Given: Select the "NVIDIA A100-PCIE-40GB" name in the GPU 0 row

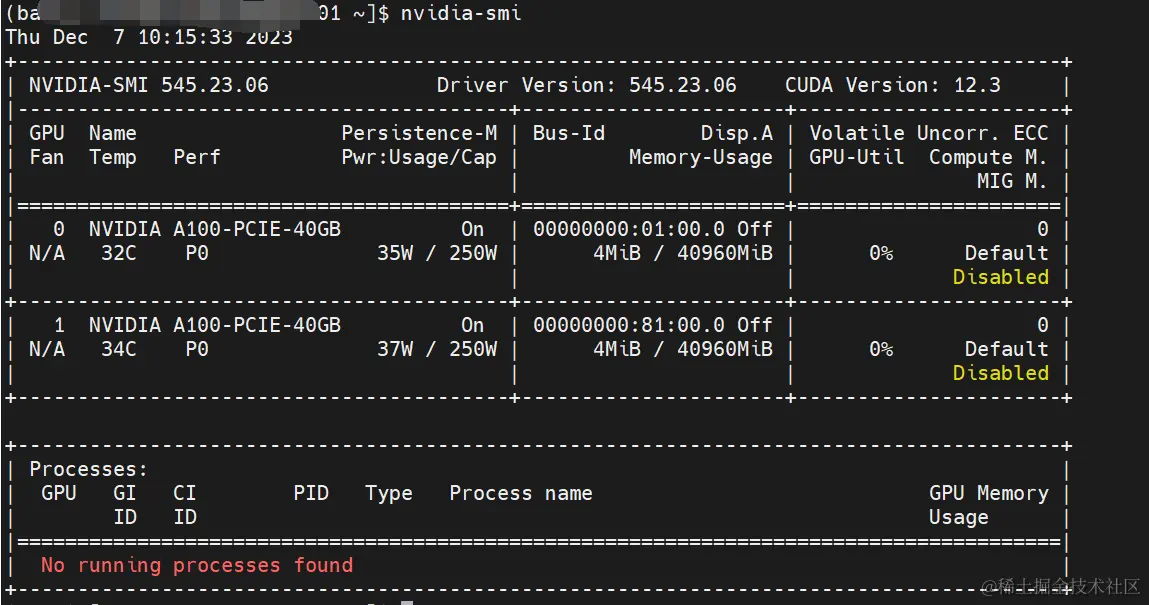Looking at the screenshot, I should coord(215,229).
